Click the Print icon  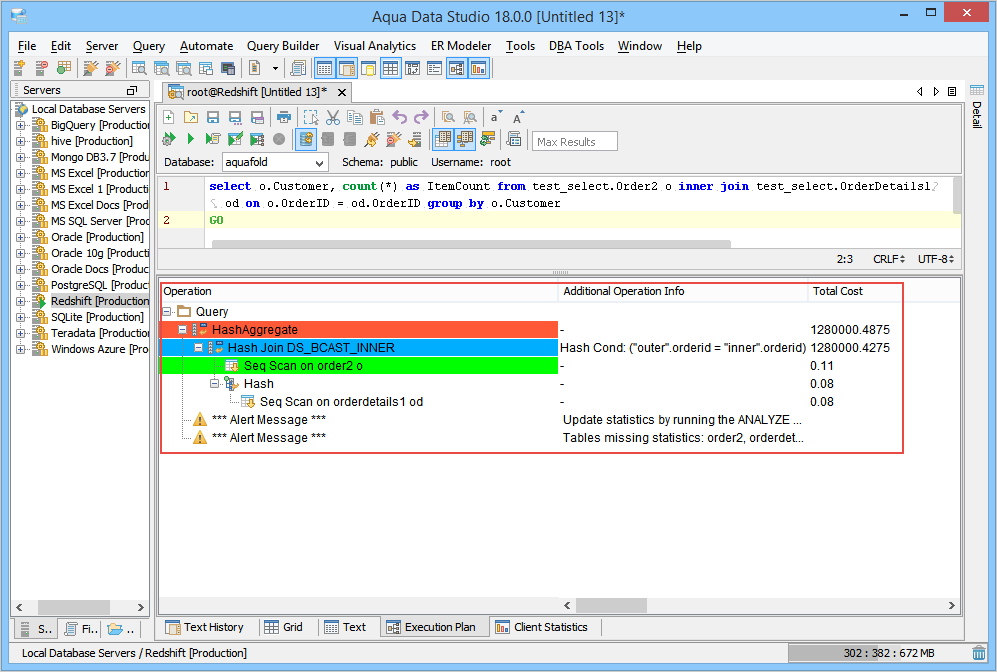coord(284,117)
